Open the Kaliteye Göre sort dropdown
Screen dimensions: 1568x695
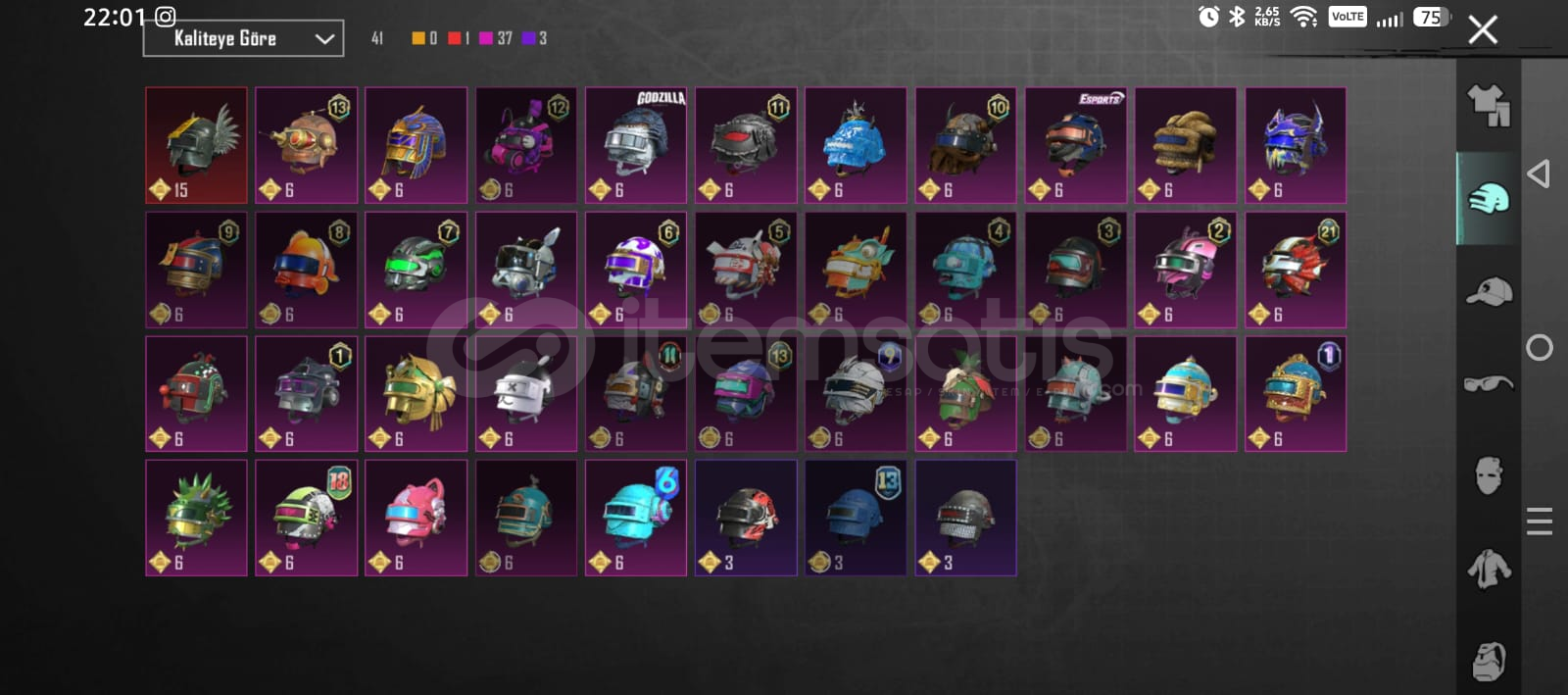pyautogui.click(x=243, y=38)
